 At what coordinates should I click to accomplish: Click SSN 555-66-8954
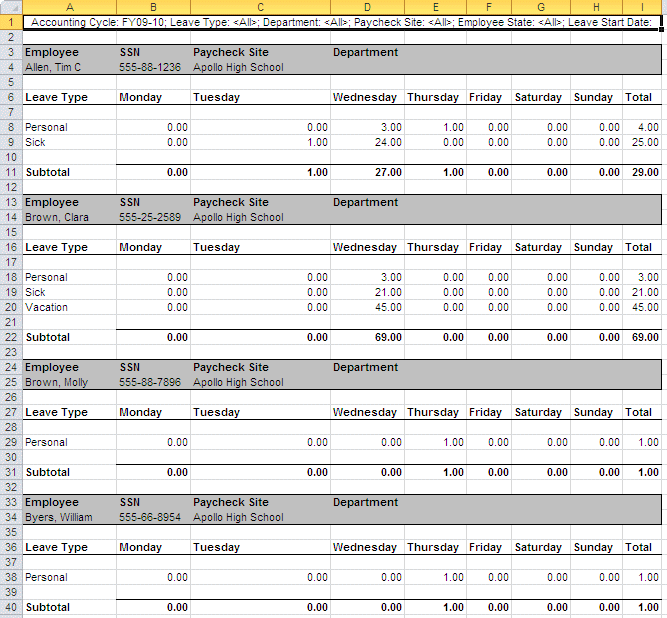pos(150,517)
